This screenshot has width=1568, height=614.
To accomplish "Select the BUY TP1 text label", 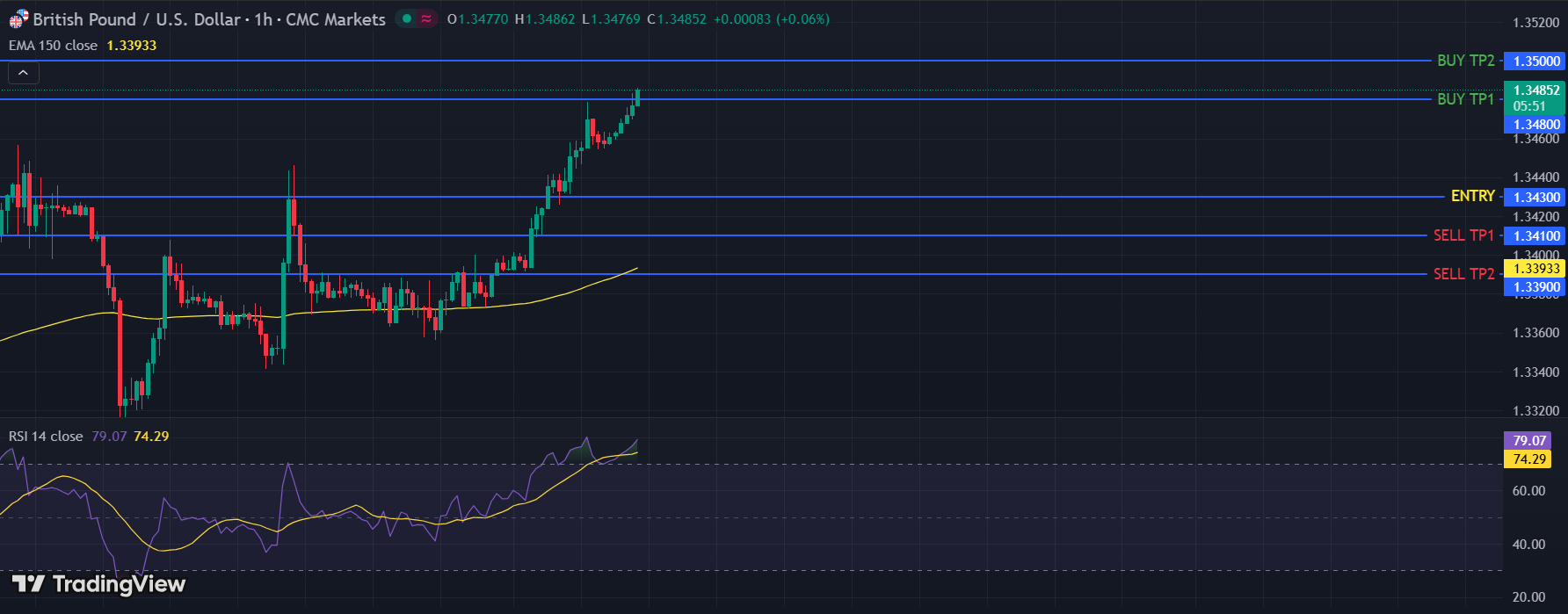I will (1465, 99).
